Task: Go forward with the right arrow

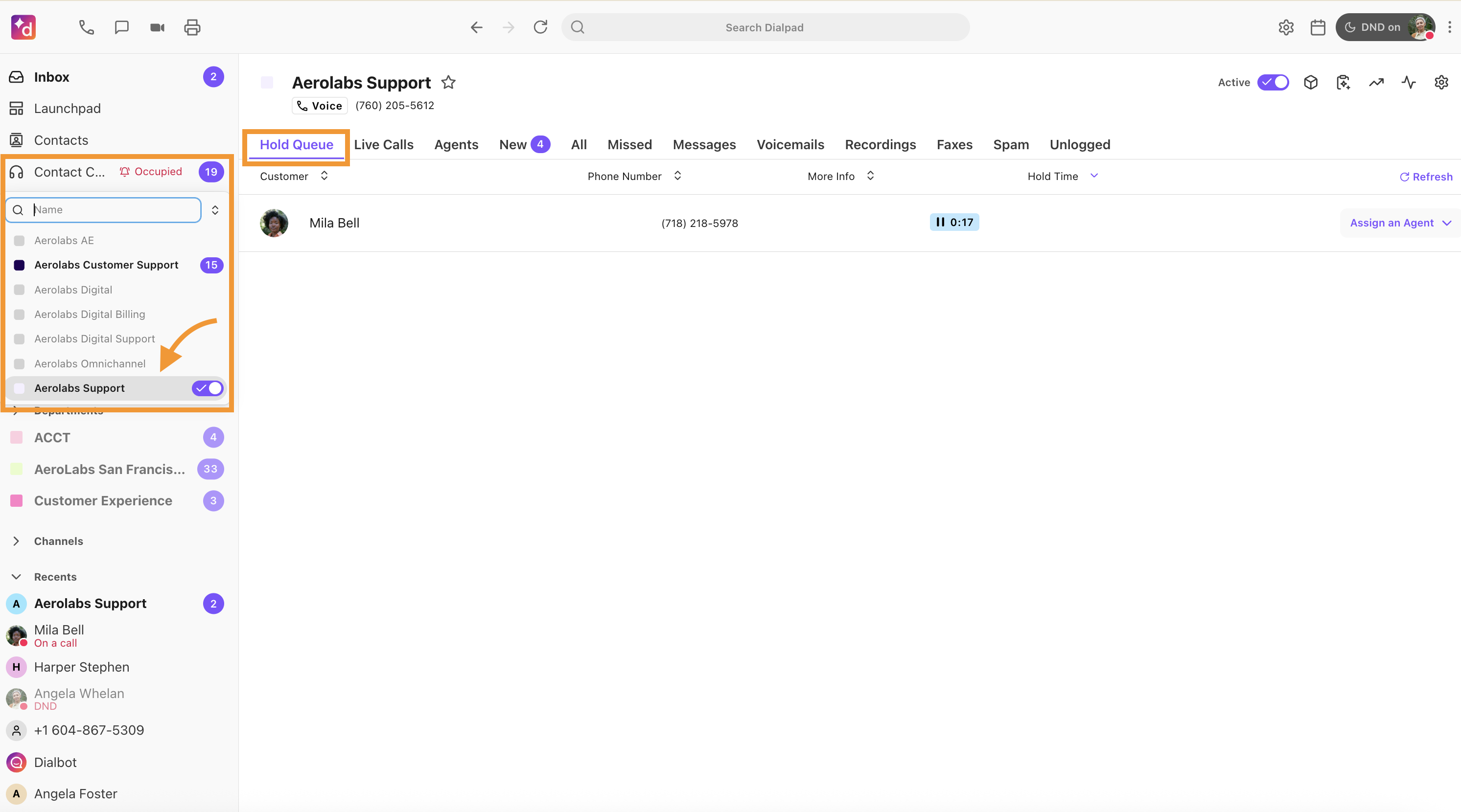Action: 508,27
